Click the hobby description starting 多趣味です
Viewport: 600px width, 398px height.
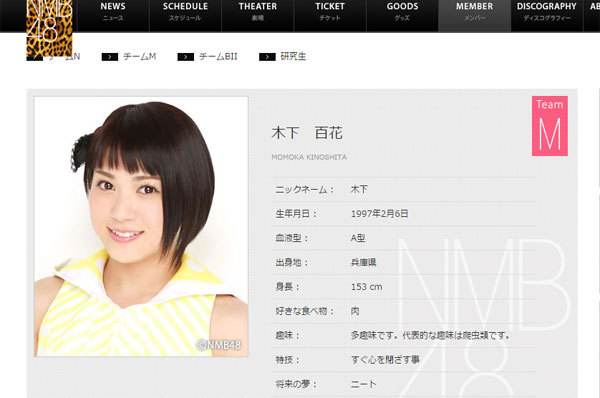430,336
